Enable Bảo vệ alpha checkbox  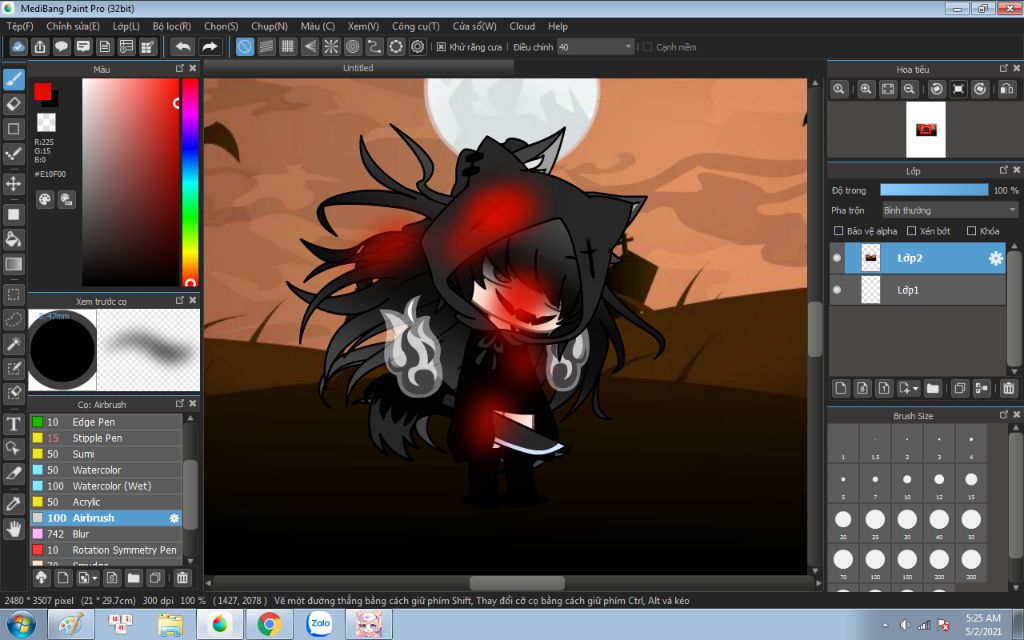coord(839,231)
